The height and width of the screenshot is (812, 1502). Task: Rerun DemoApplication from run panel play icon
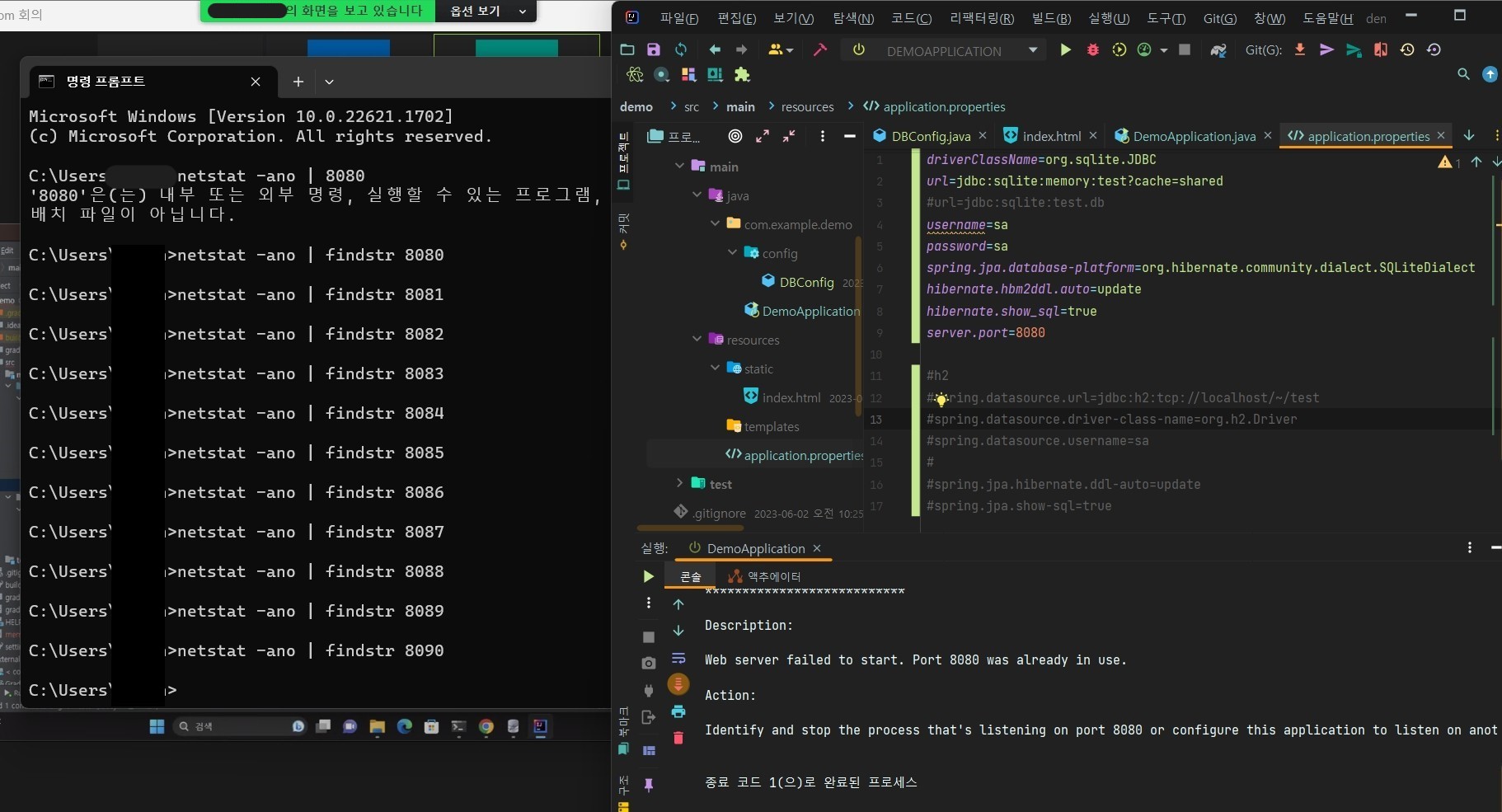click(648, 576)
